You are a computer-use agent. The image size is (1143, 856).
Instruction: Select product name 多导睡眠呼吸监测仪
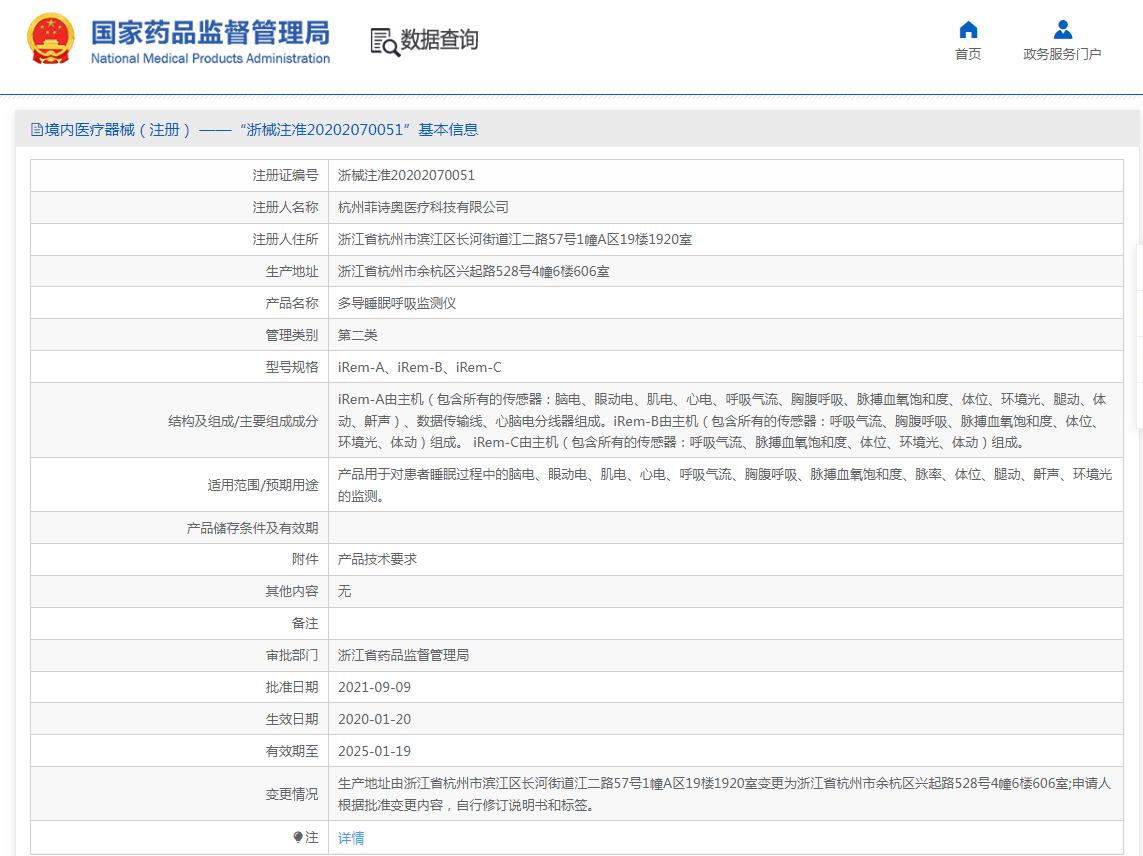(x=397, y=303)
